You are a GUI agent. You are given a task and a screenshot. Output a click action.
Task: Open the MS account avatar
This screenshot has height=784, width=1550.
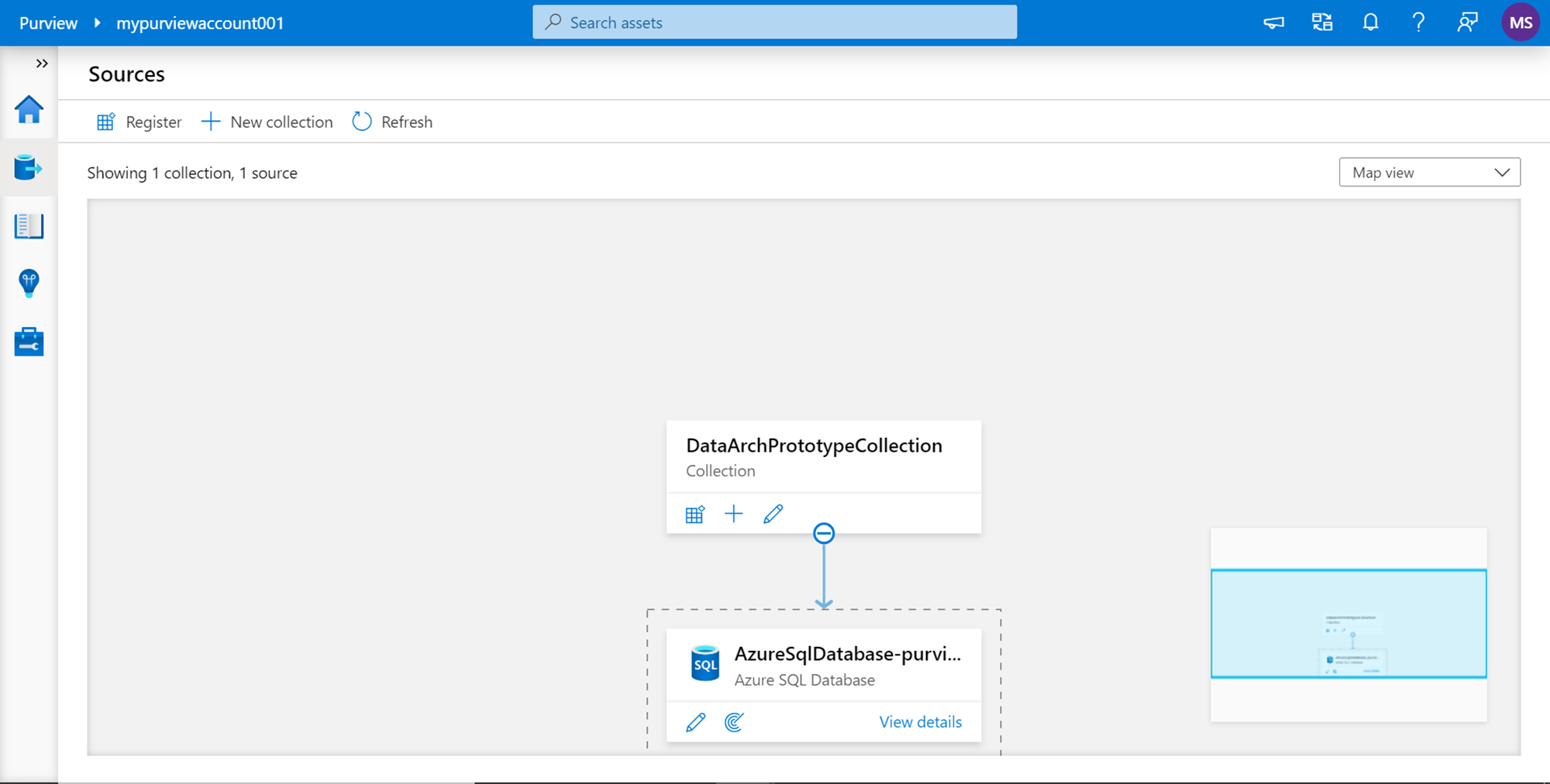coord(1521,22)
